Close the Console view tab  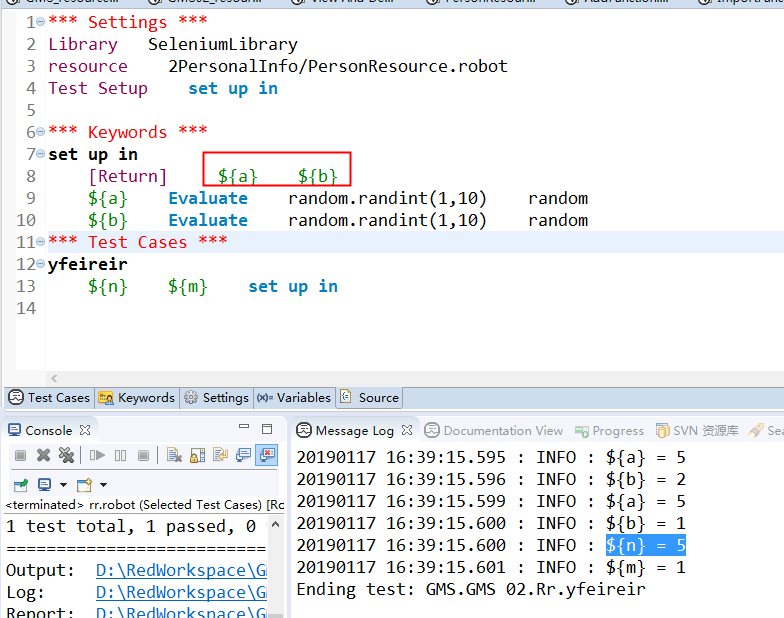tap(86, 430)
